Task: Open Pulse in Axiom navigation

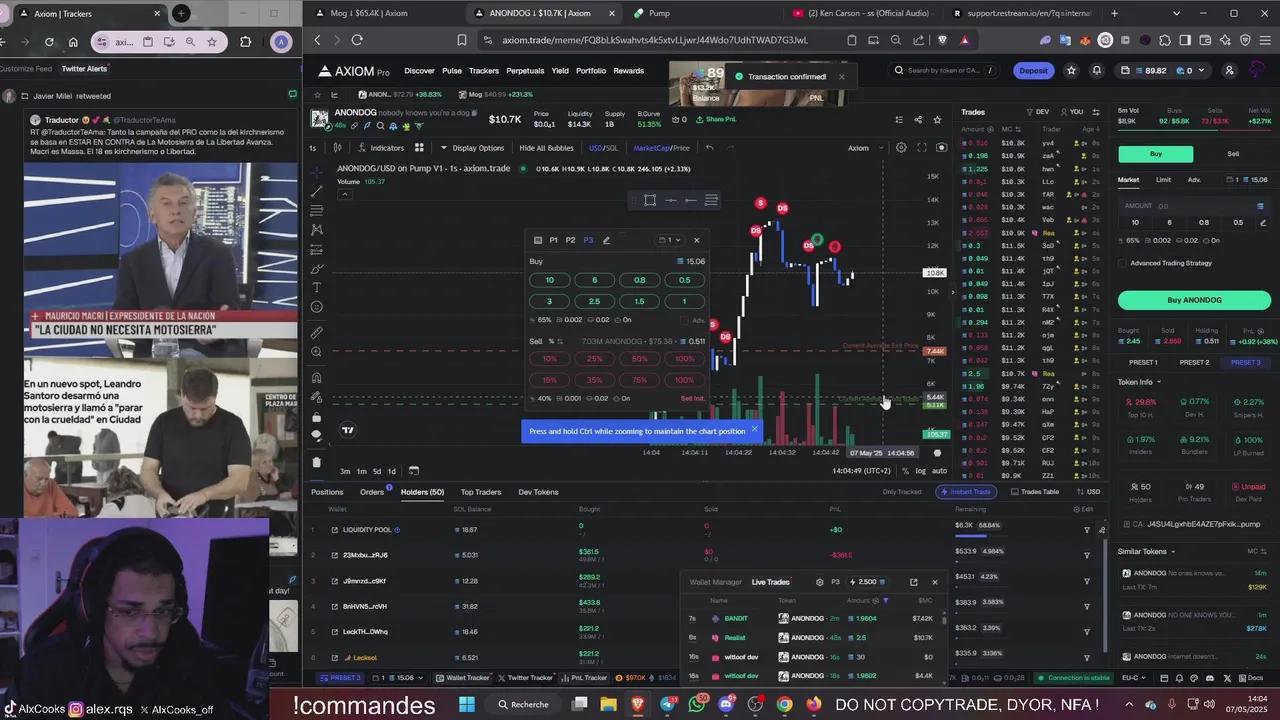Action: pyautogui.click(x=452, y=71)
